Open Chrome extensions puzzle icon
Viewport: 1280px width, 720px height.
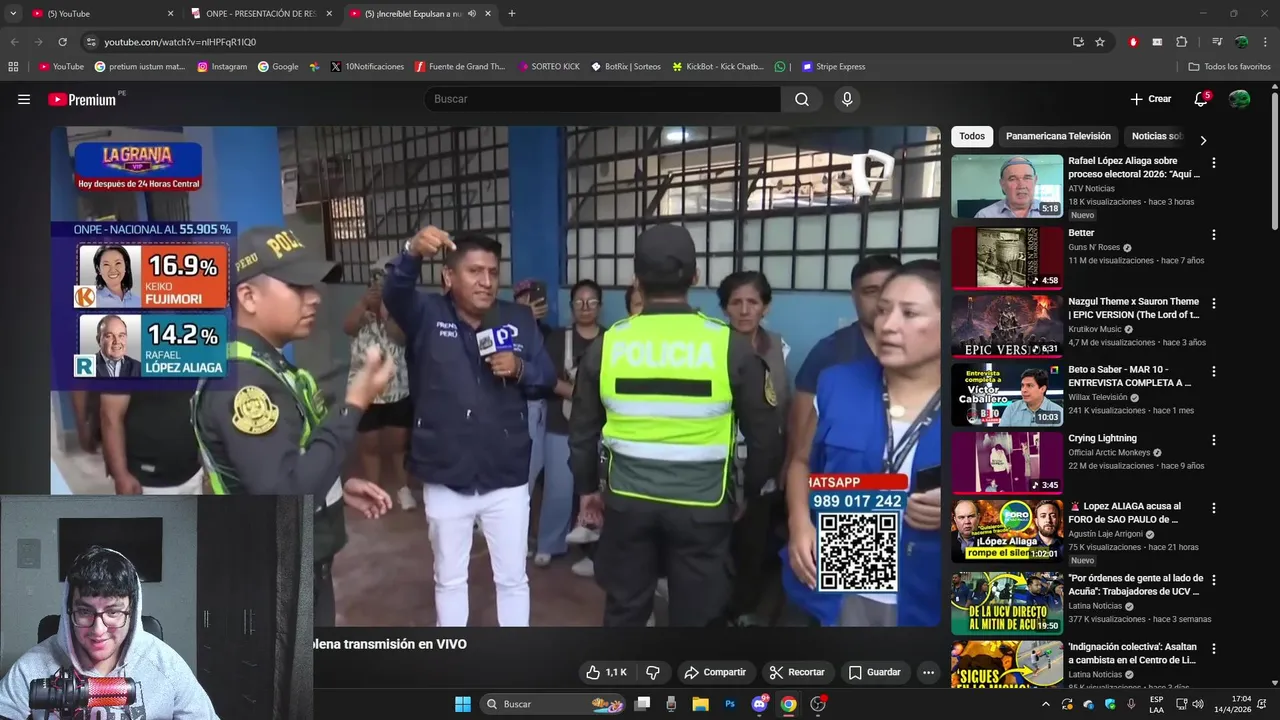[x=1181, y=42]
